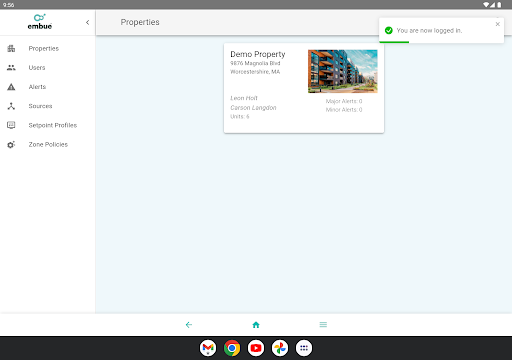The height and width of the screenshot is (360, 512).
Task: Open the Alerts menu item
Action: pos(37,87)
